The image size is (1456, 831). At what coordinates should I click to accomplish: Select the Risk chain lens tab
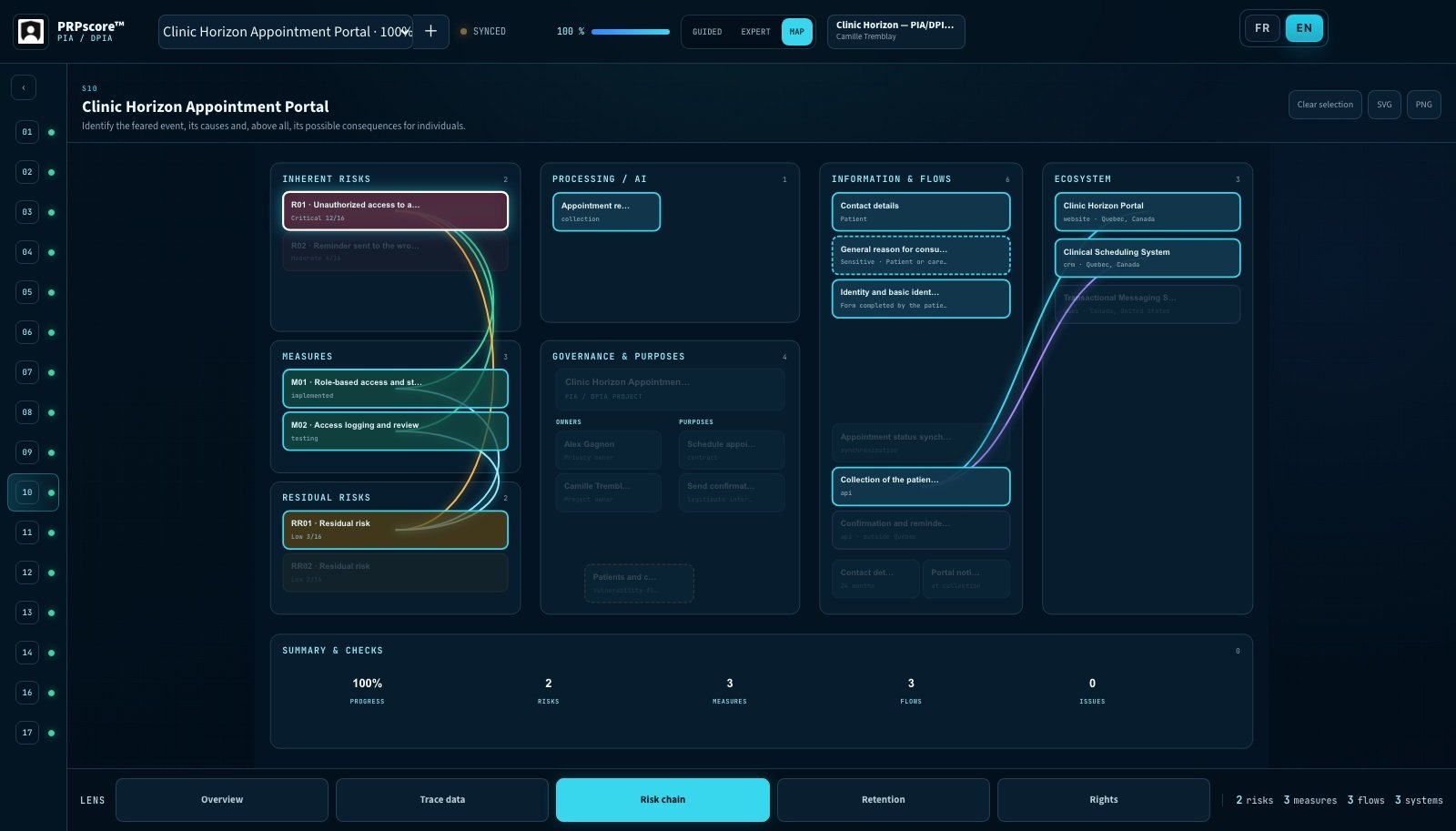tap(662, 800)
